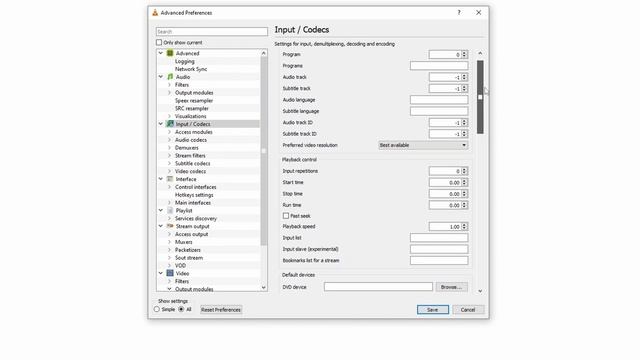Image resolution: width=640 pixels, height=360 pixels.
Task: Open the Logging settings item
Action: pyautogui.click(x=184, y=61)
